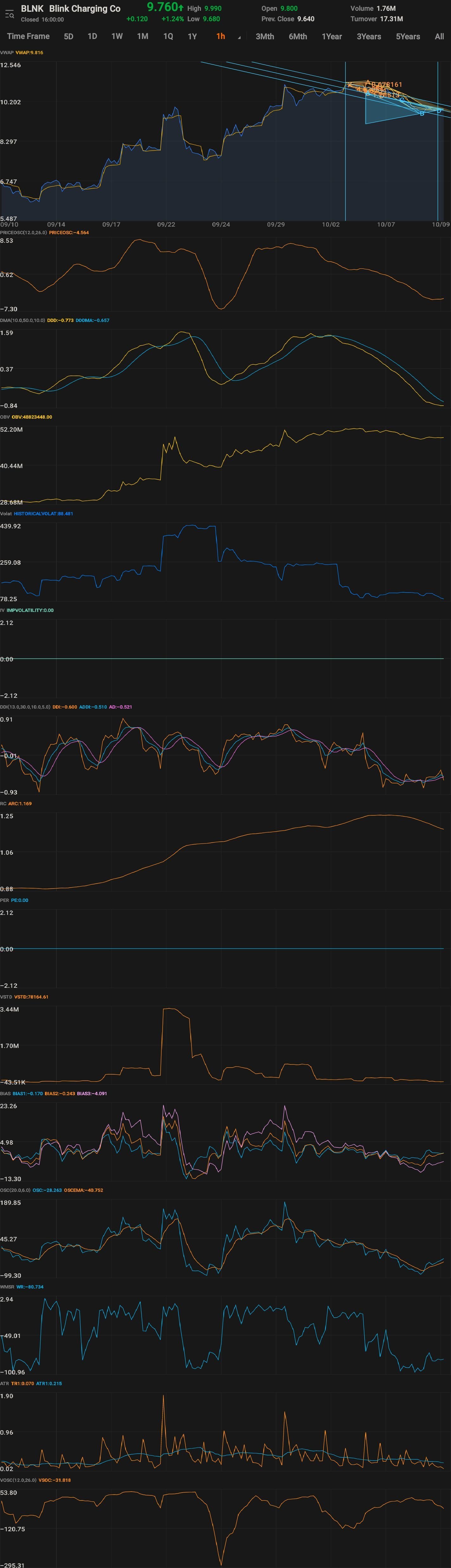Select the 5D time frame
The height and width of the screenshot is (1568, 451).
tap(69, 36)
